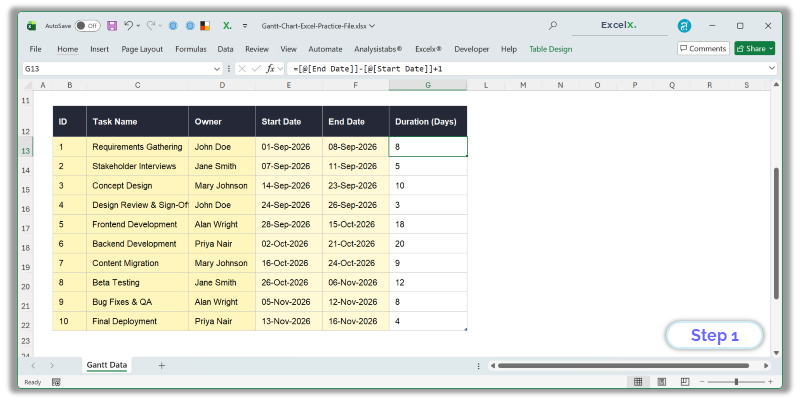Switch to Page Break Preview icon
Image resolution: width=800 pixels, height=400 pixels.
pyautogui.click(x=685, y=382)
